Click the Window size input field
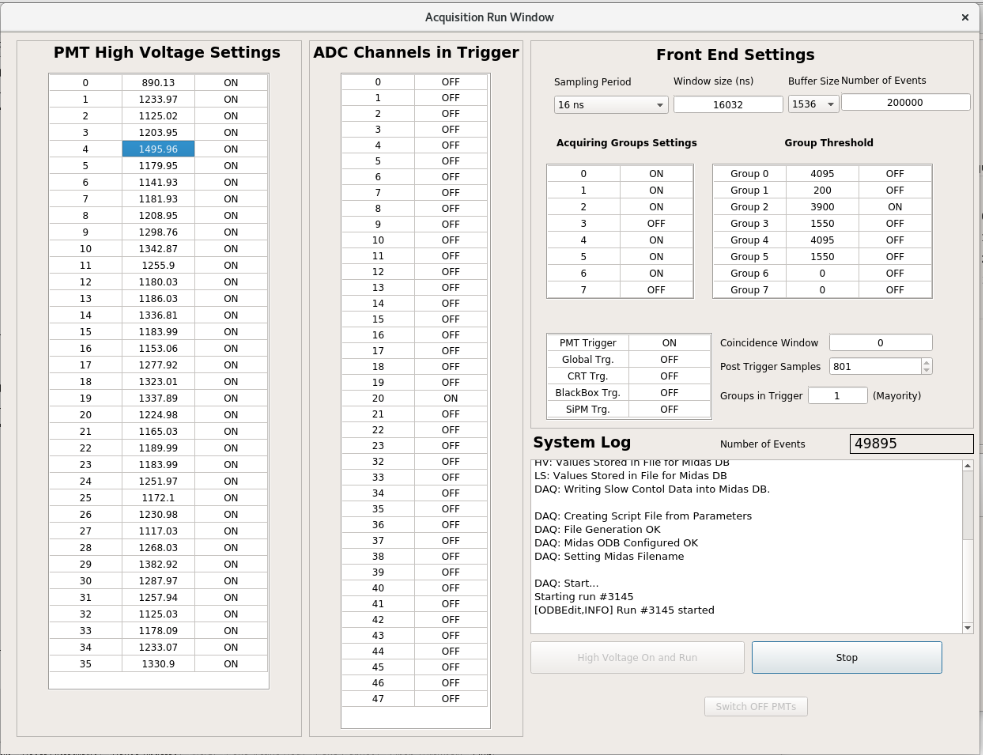The width and height of the screenshot is (983, 755). 728,104
